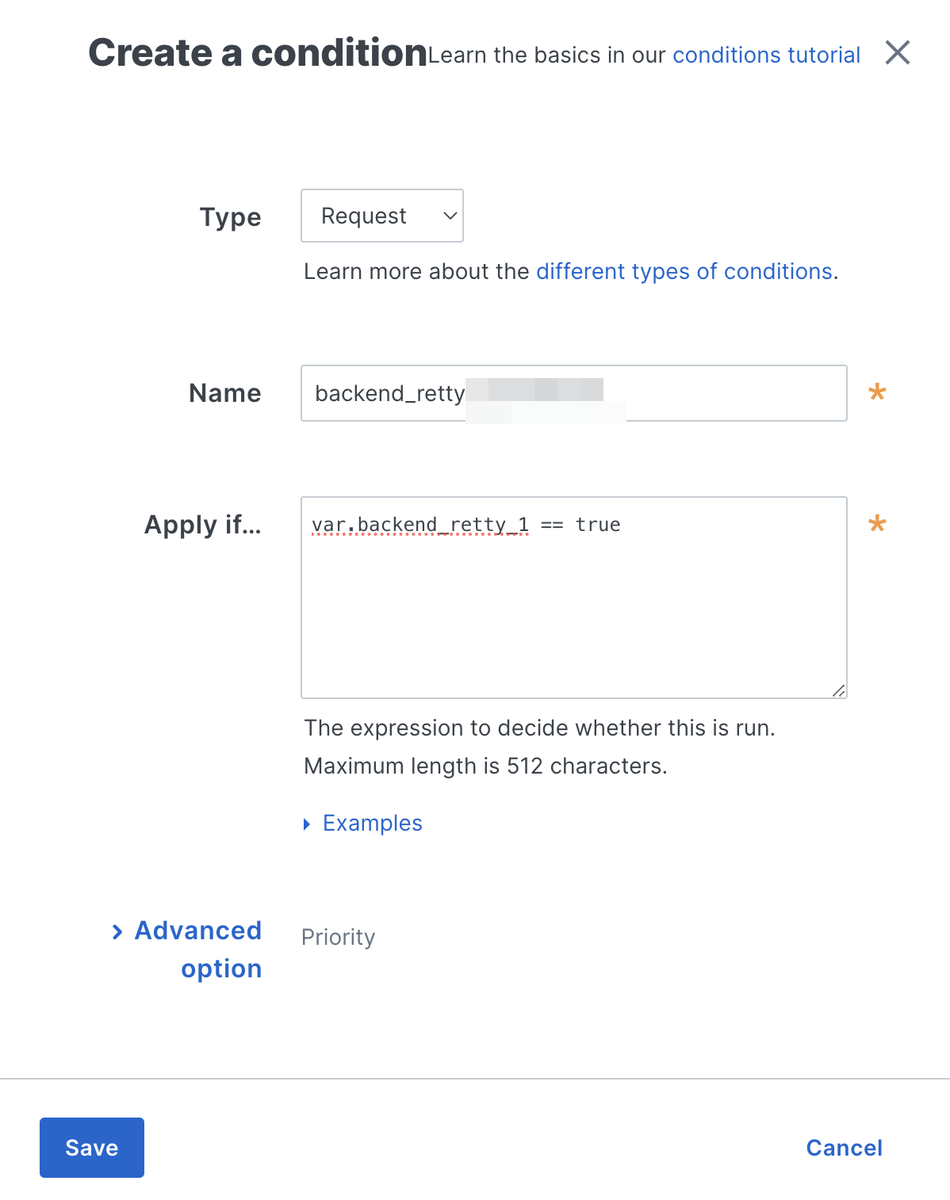Screen dimensions: 950x1200
Task: Save the new condition
Action: [92, 1147]
